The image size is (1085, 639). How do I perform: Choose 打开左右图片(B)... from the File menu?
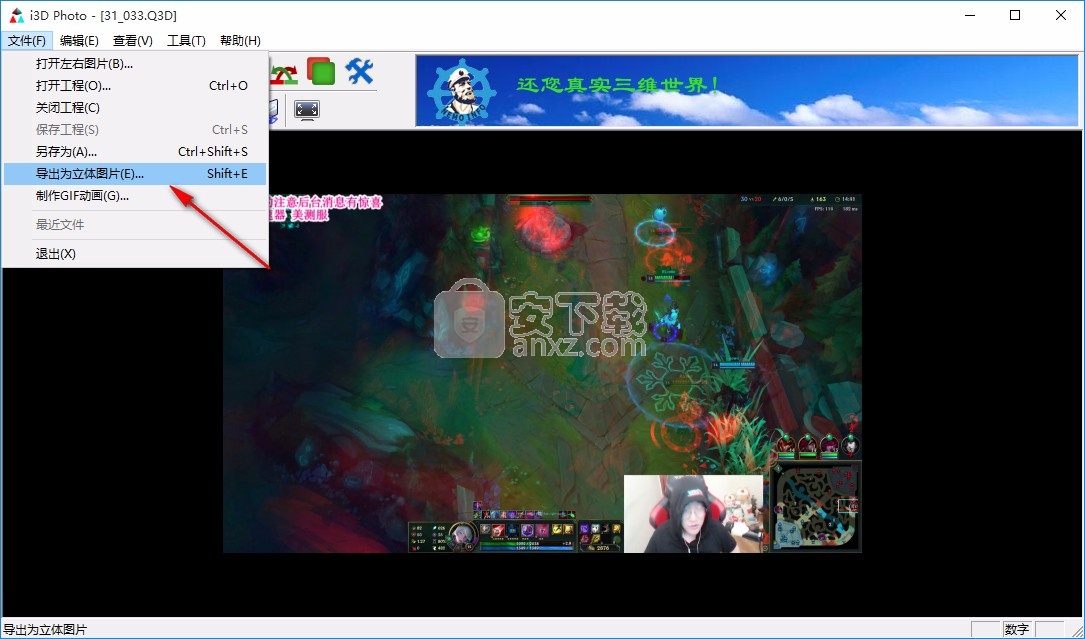click(135, 64)
